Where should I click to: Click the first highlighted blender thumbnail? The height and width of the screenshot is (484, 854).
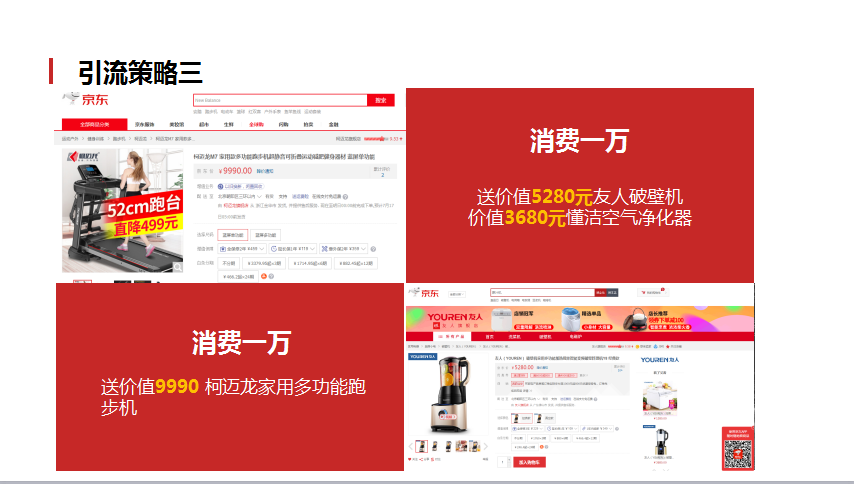coord(422,446)
